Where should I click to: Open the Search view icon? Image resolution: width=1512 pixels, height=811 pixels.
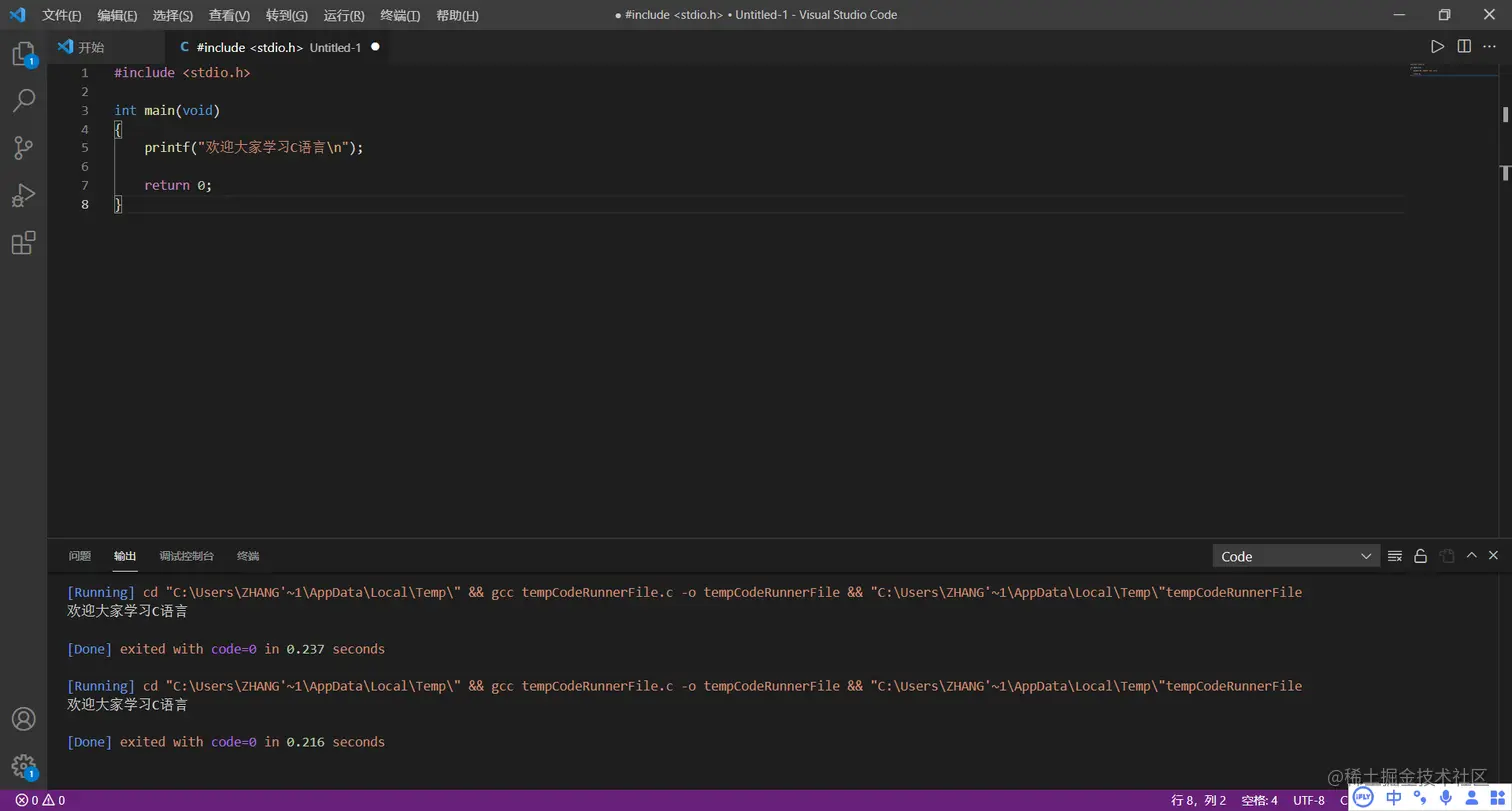[23, 101]
